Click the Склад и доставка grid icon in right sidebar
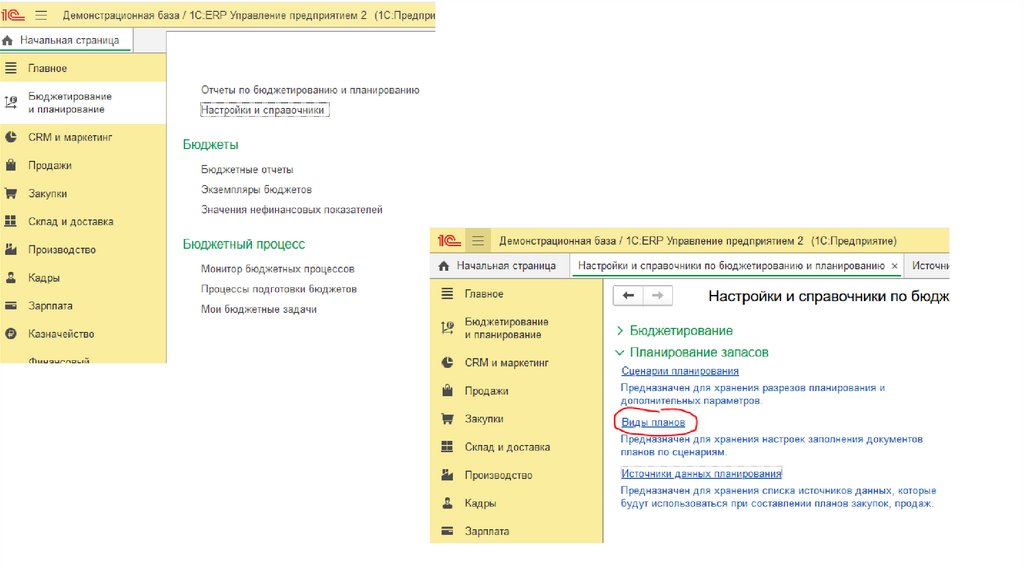This screenshot has width=1024, height=574. 447,447
